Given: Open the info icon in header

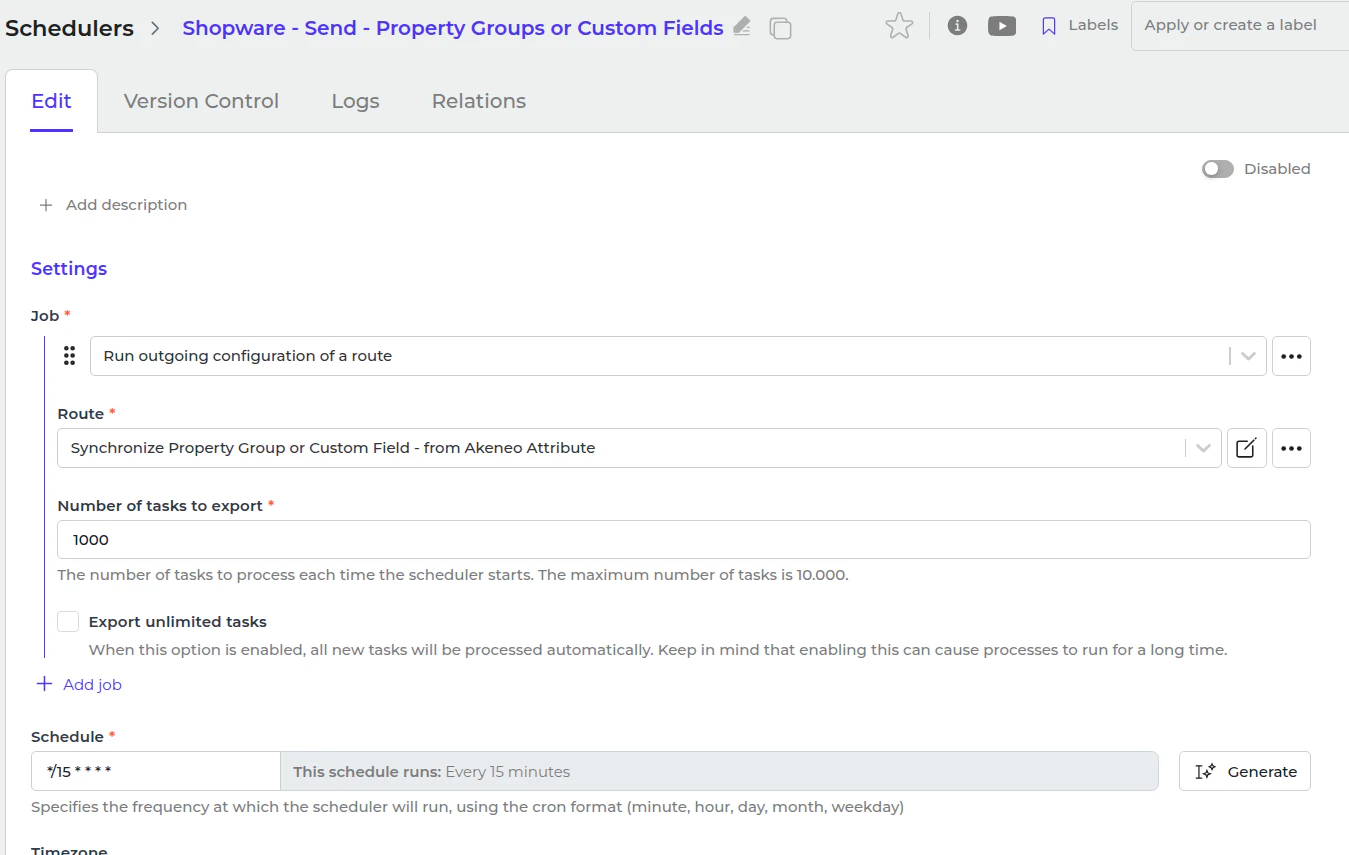Looking at the screenshot, I should [x=957, y=26].
